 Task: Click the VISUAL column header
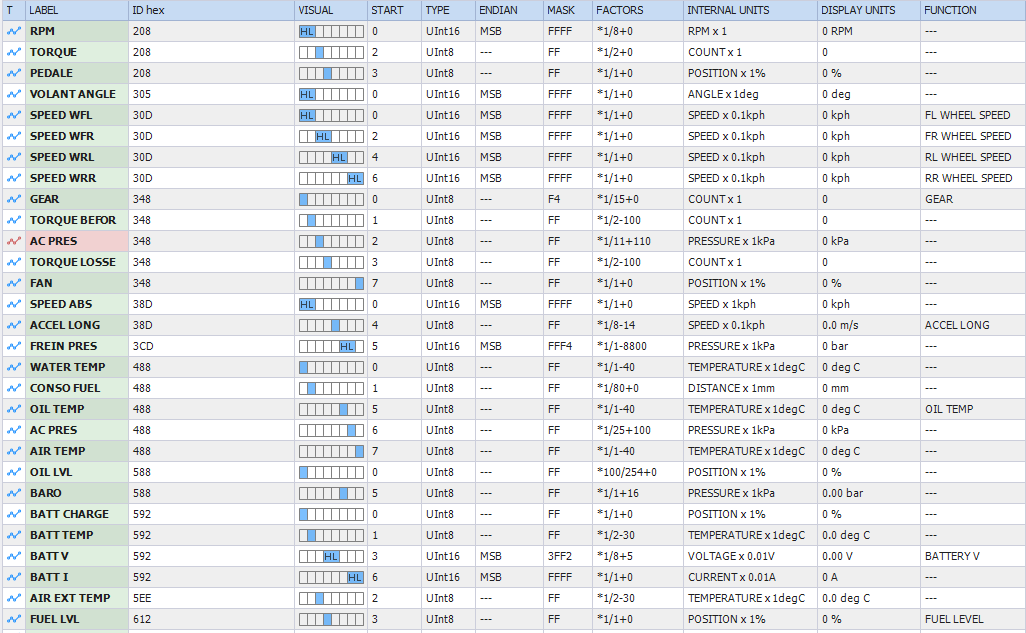click(331, 10)
